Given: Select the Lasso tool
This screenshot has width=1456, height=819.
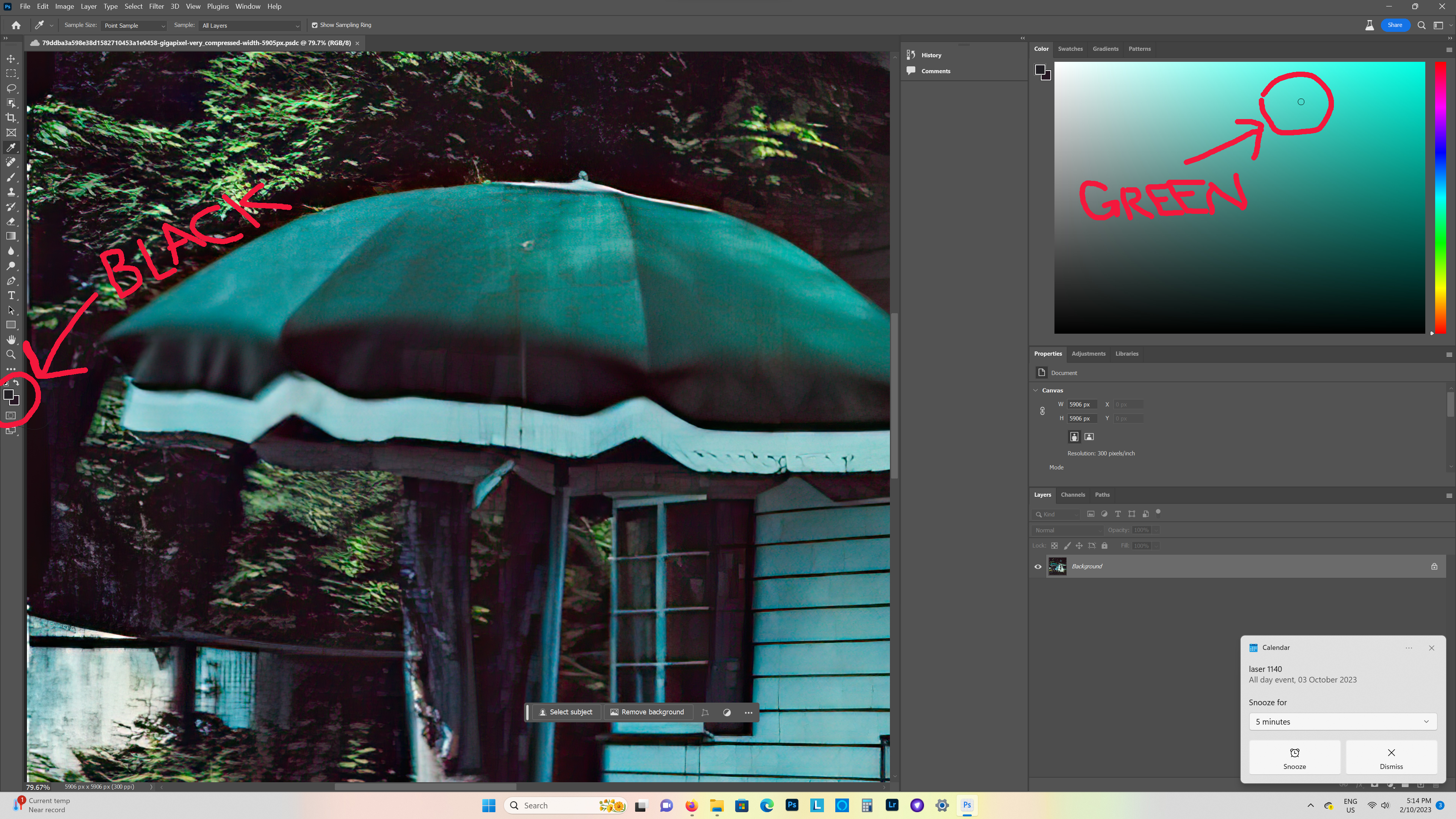Looking at the screenshot, I should (11, 88).
